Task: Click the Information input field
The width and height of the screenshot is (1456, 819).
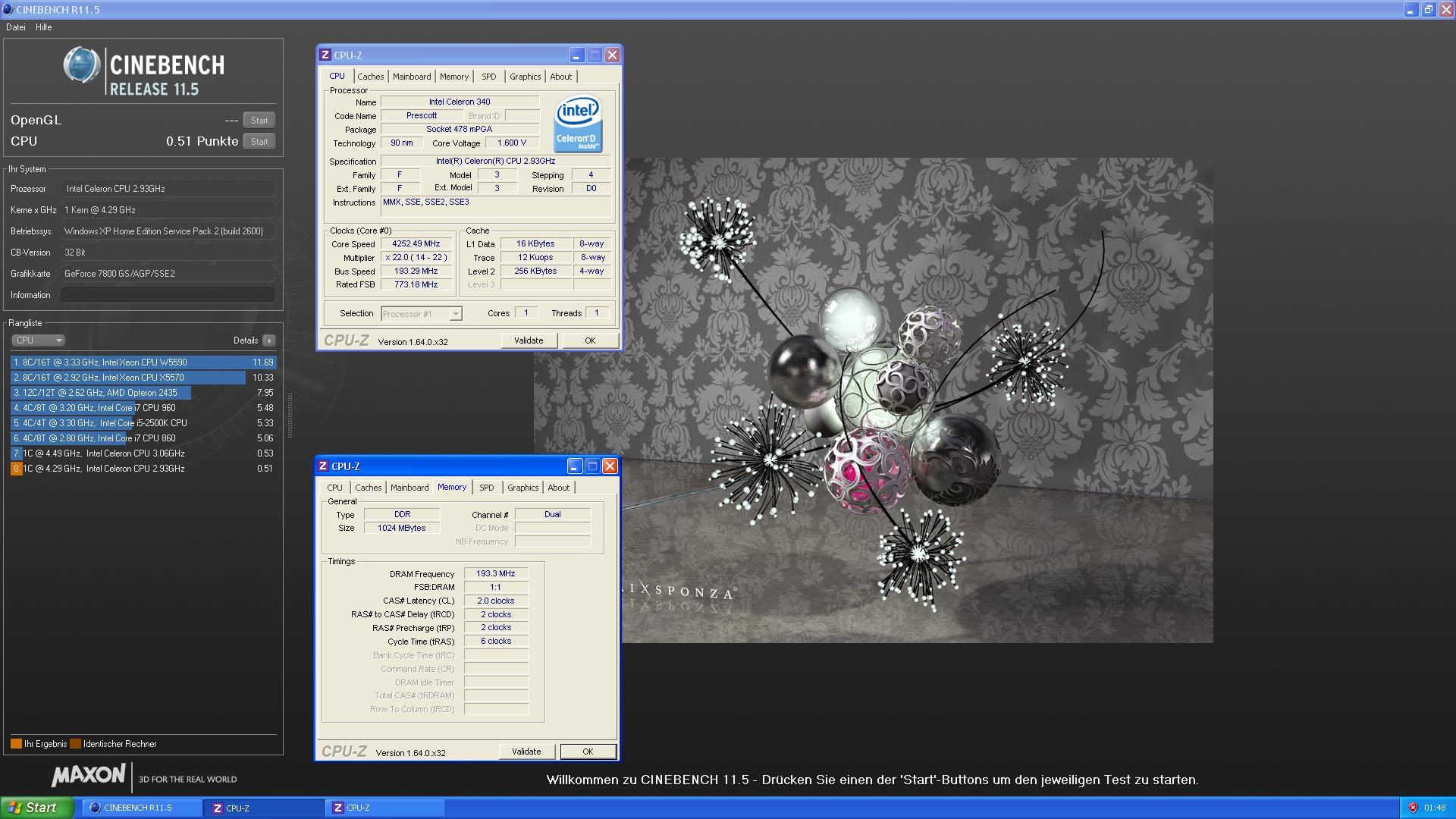Action: [168, 295]
